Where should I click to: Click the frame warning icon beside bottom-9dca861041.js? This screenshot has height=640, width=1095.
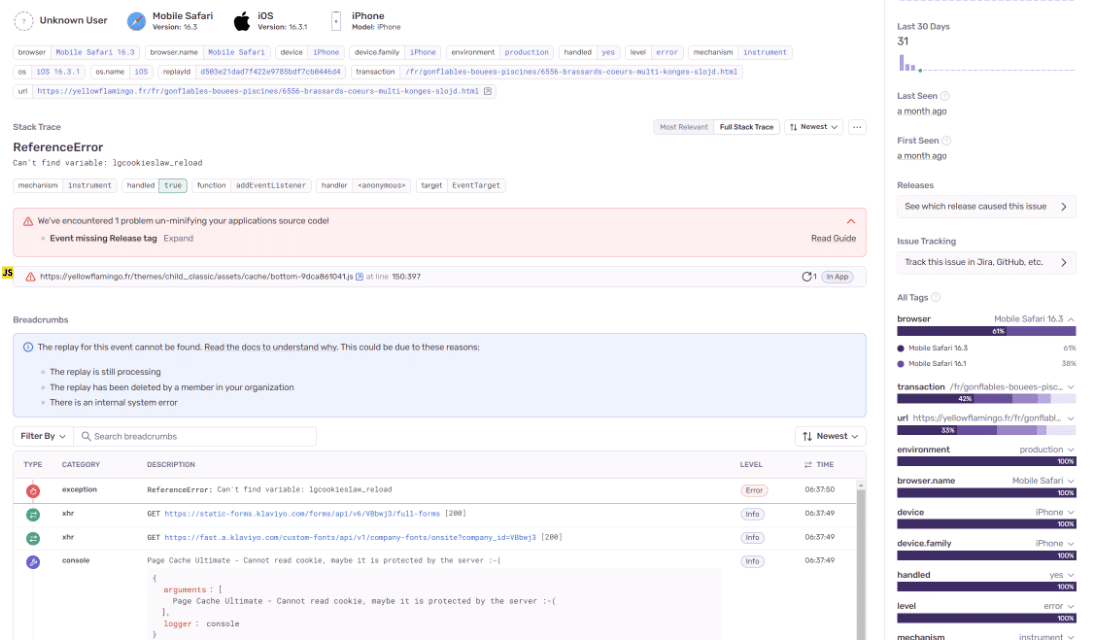(x=31, y=277)
